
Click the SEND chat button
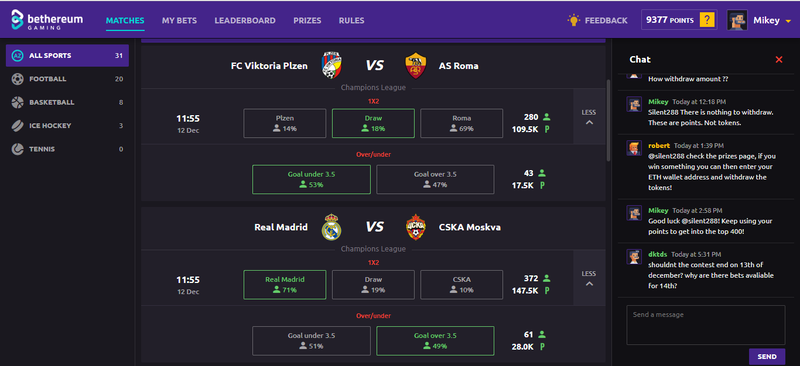coord(767,356)
